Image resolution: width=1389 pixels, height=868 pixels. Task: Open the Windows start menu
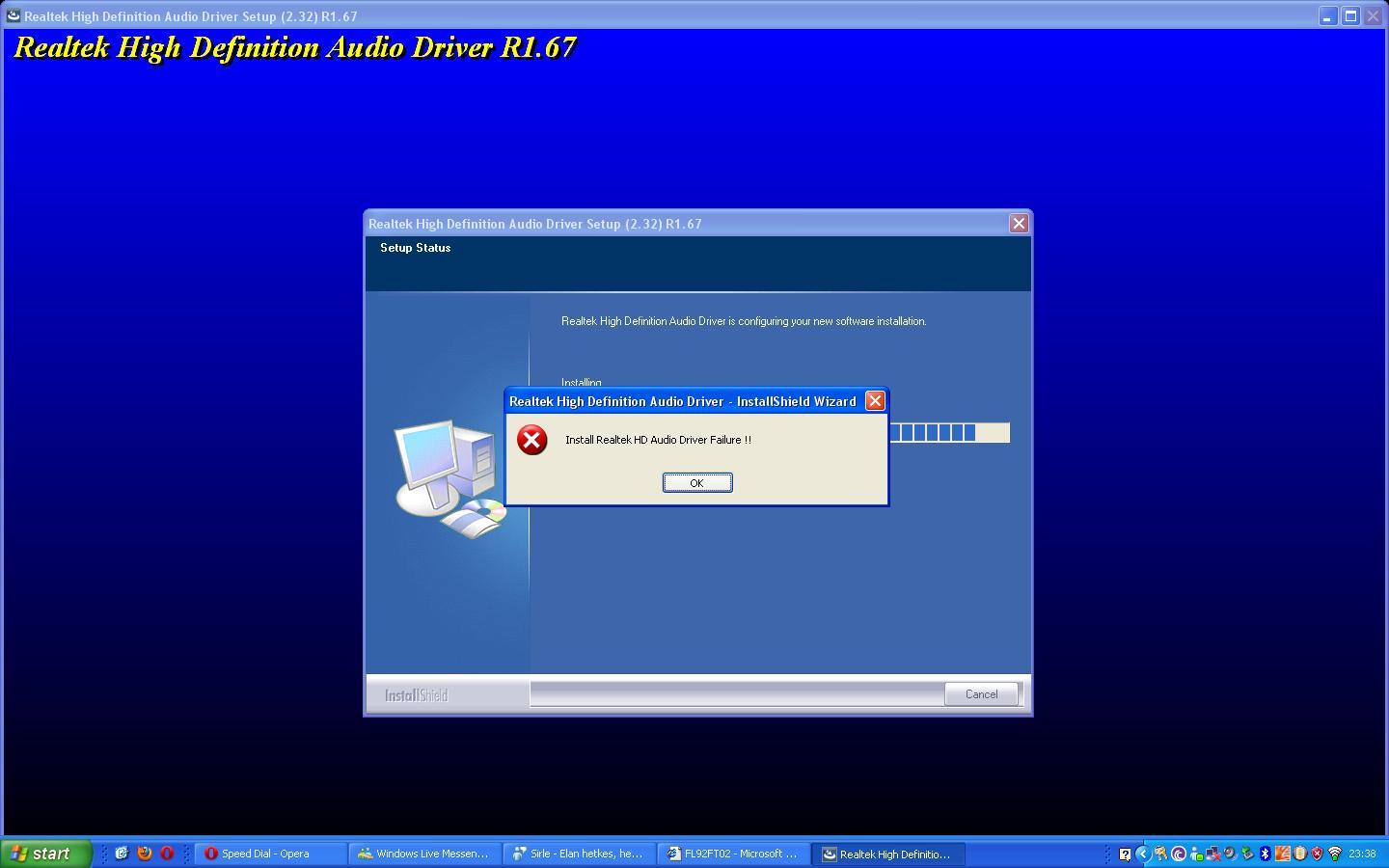coord(45,854)
